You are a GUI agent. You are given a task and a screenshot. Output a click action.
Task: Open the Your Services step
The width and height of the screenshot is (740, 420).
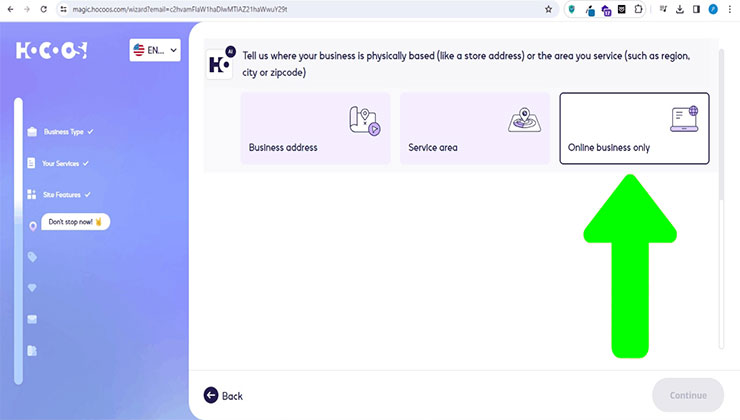pyautogui.click(x=58, y=163)
